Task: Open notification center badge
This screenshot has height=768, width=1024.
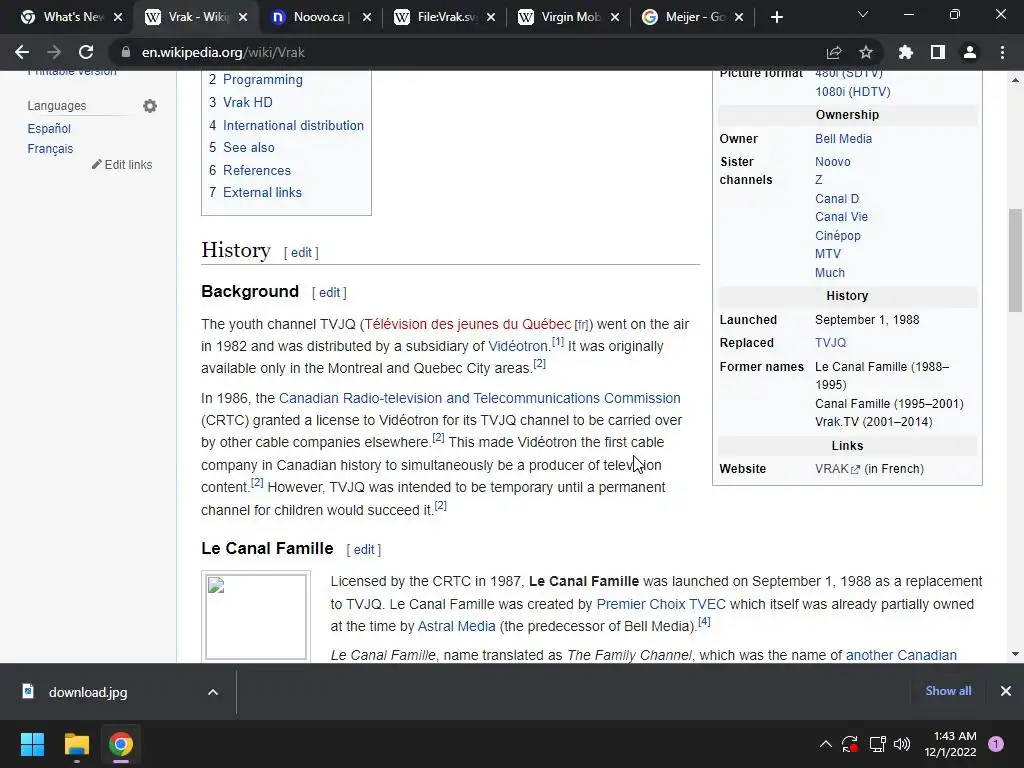Action: 996,744
